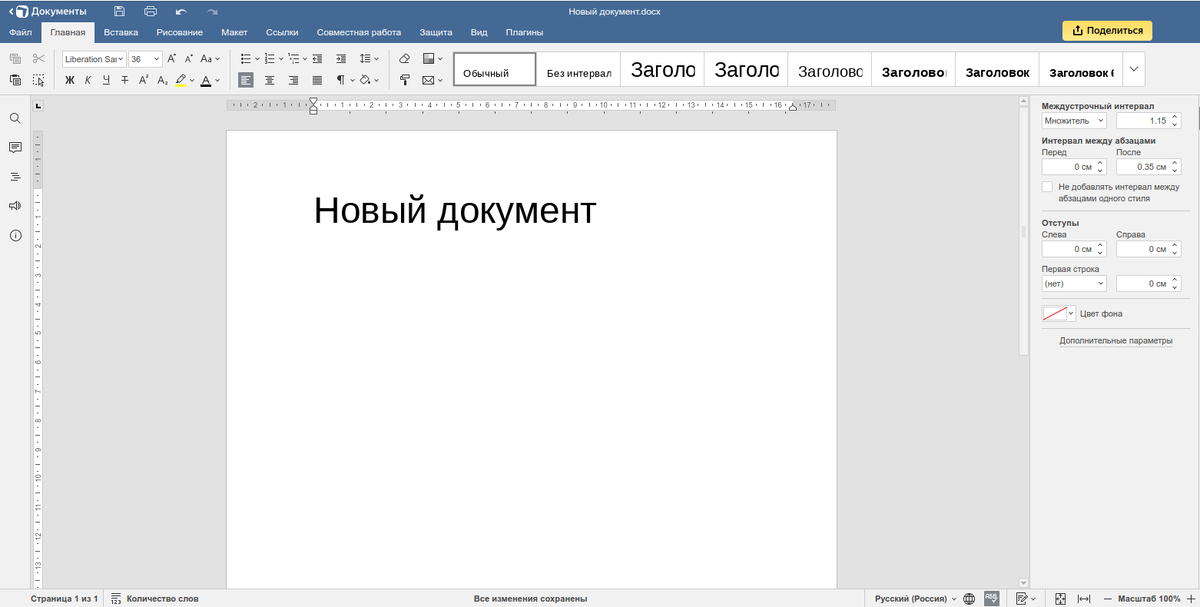Toggle spell checking in status bar
The width and height of the screenshot is (1200, 607).
(x=991, y=598)
